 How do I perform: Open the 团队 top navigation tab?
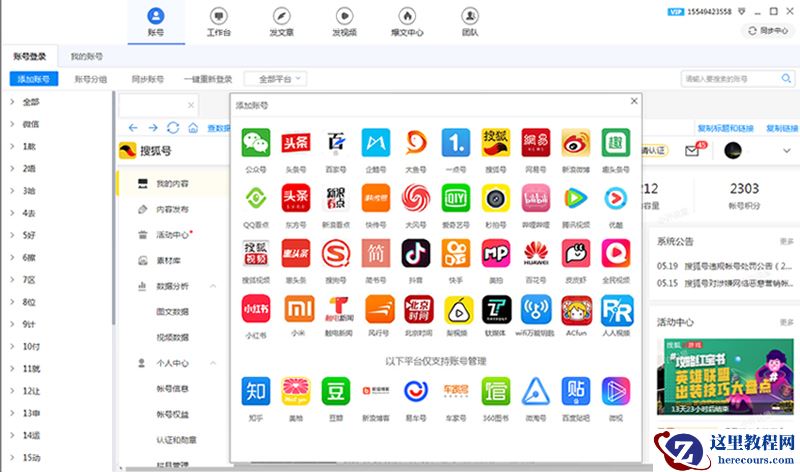(x=470, y=22)
